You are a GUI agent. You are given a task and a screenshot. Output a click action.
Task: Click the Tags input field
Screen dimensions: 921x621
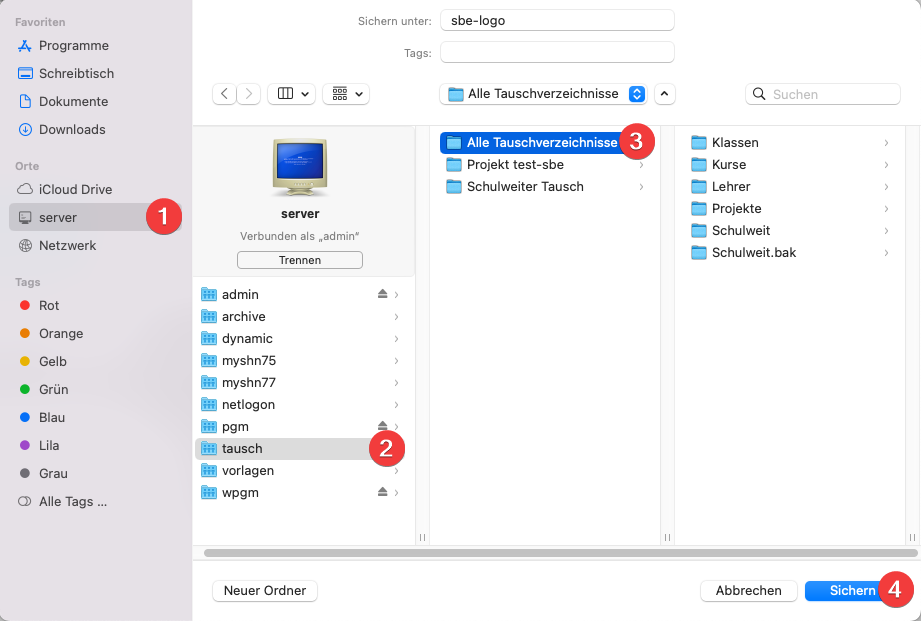tap(557, 52)
